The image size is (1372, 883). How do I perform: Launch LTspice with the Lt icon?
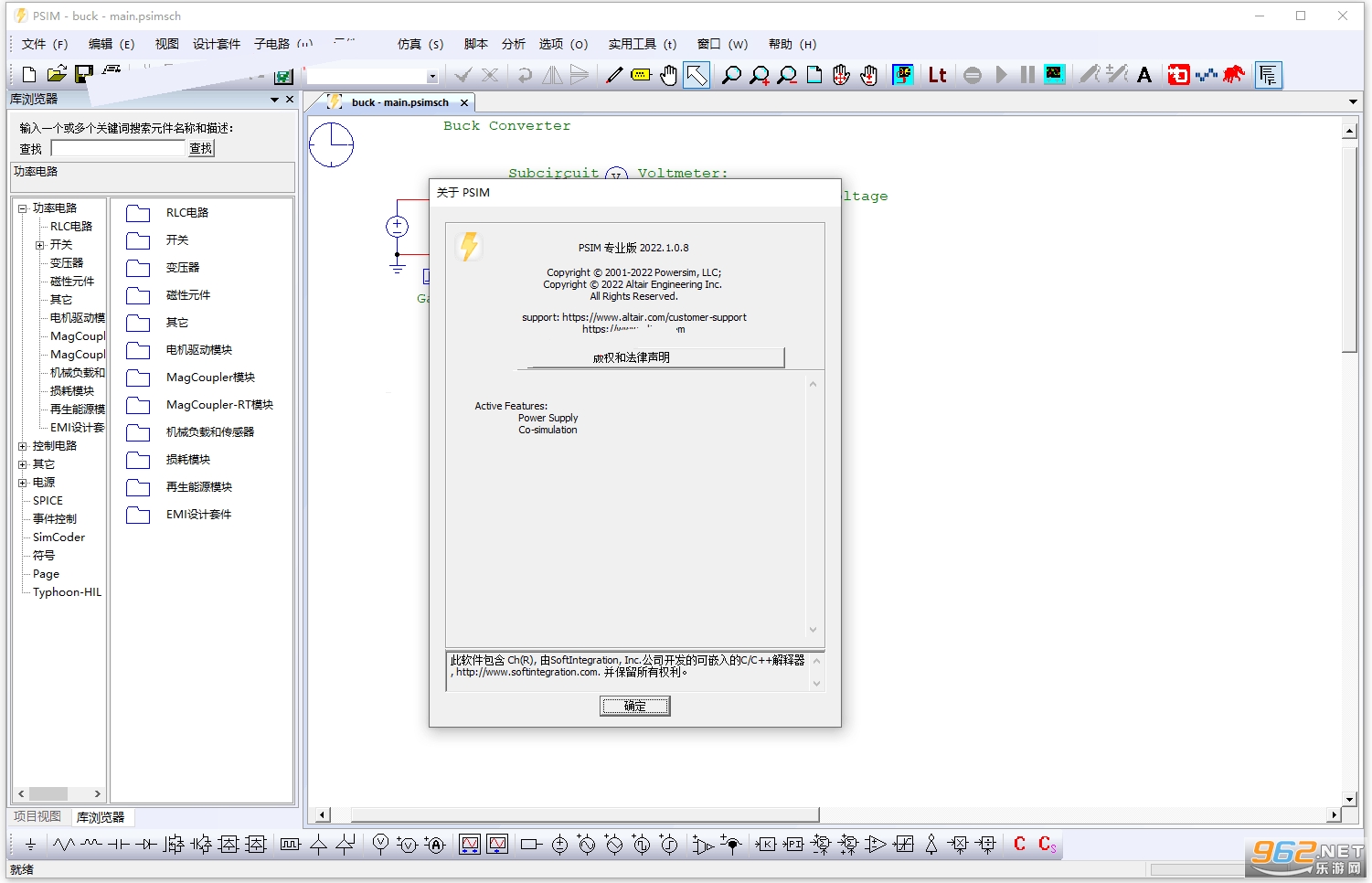tap(937, 75)
